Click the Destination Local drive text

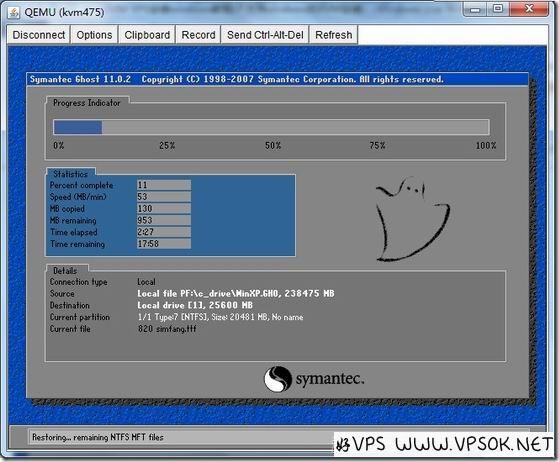click(x=195, y=305)
